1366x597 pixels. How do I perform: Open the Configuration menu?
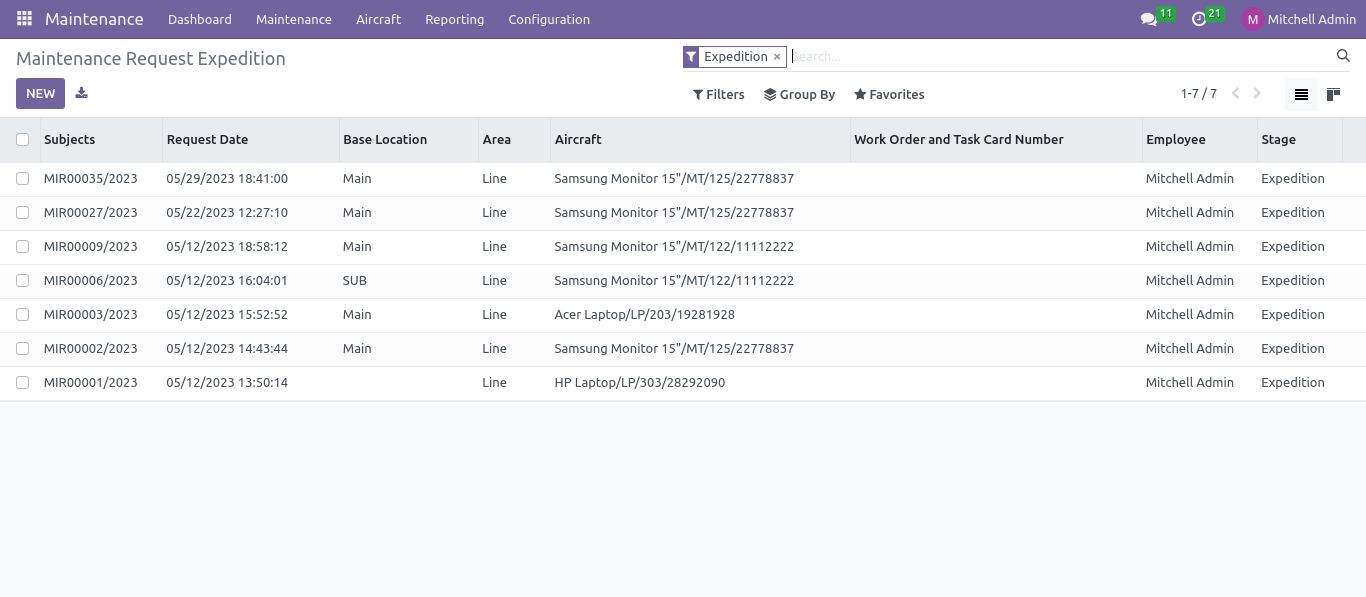549,19
